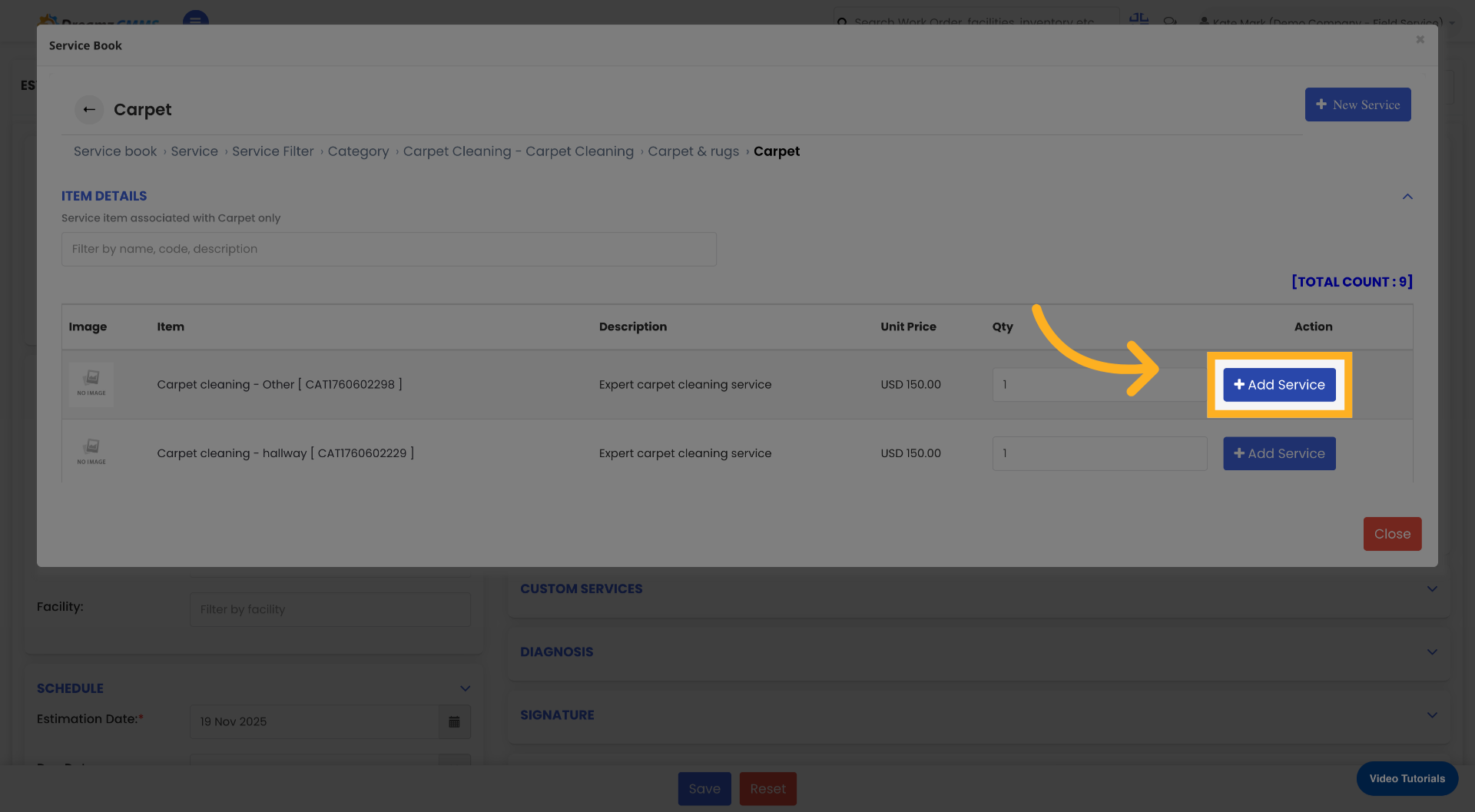Click the ITEM DETAILS heading

pos(104,196)
